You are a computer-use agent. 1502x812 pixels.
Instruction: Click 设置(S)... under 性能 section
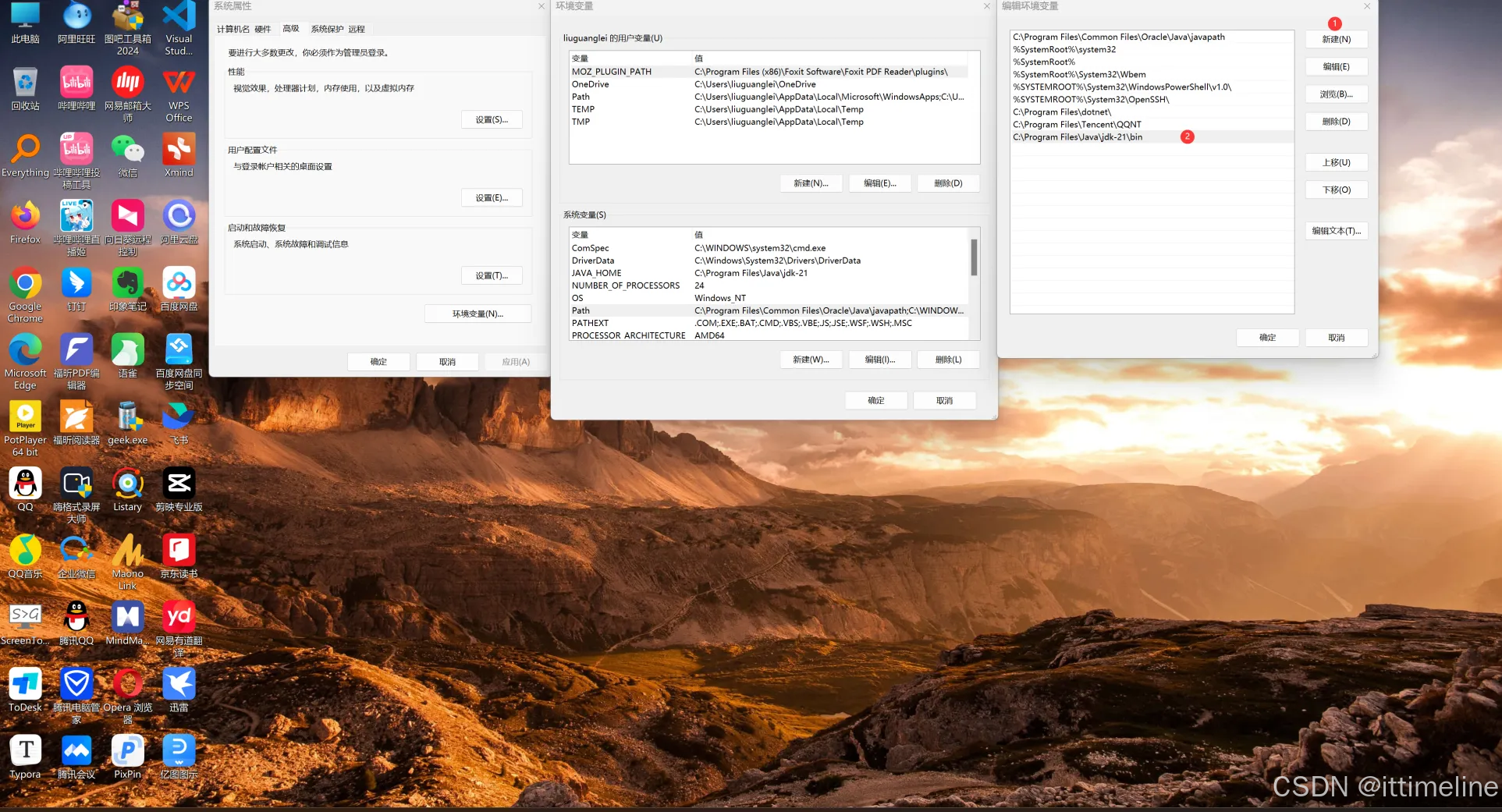coord(492,119)
